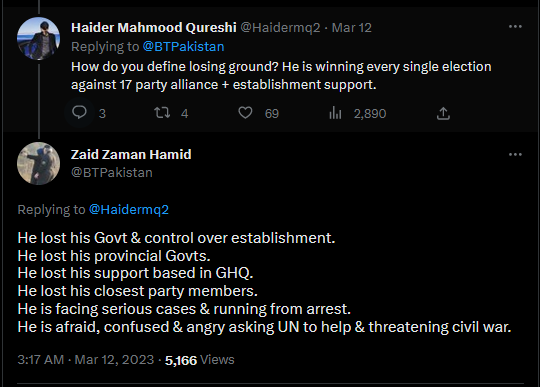Click the Haider Mahmood Qureshi display name
The width and height of the screenshot is (540, 387).
click(154, 28)
